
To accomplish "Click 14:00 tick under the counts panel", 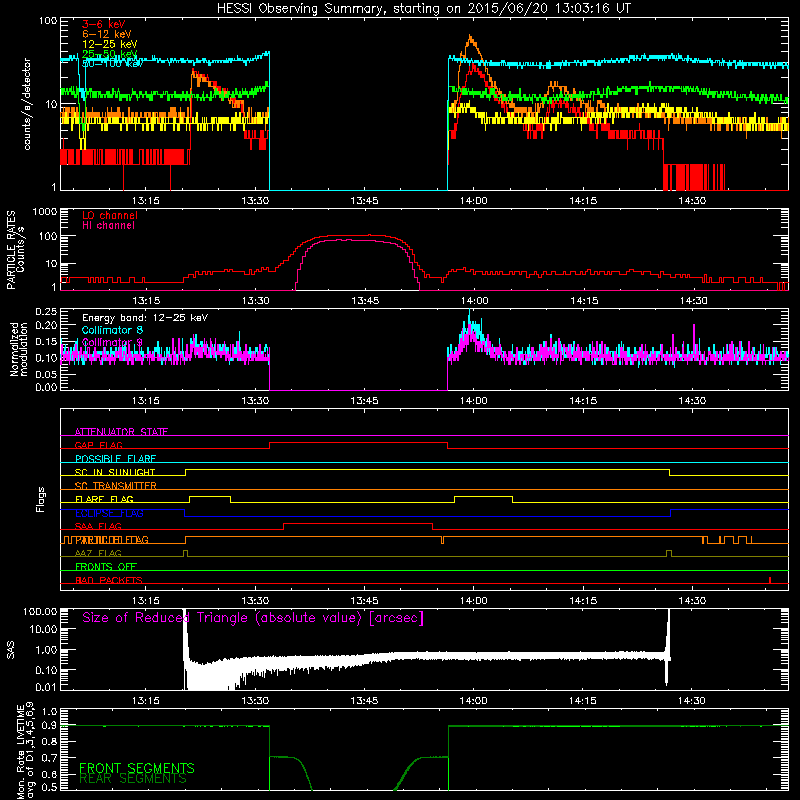I will click(x=473, y=201).
